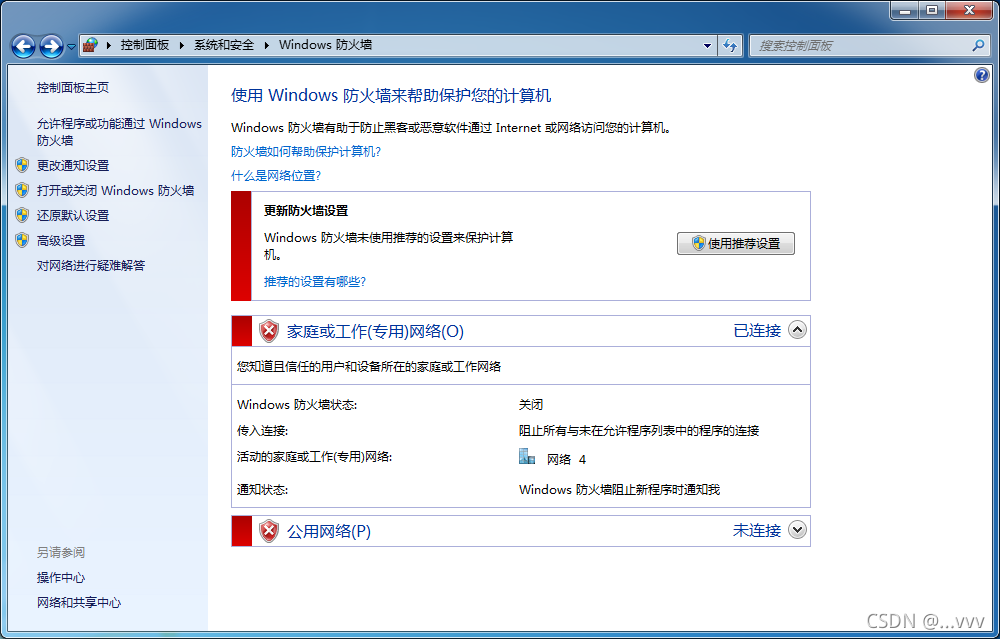The height and width of the screenshot is (639, 1000).
Task: Minimize the firewall window
Action: (905, 10)
